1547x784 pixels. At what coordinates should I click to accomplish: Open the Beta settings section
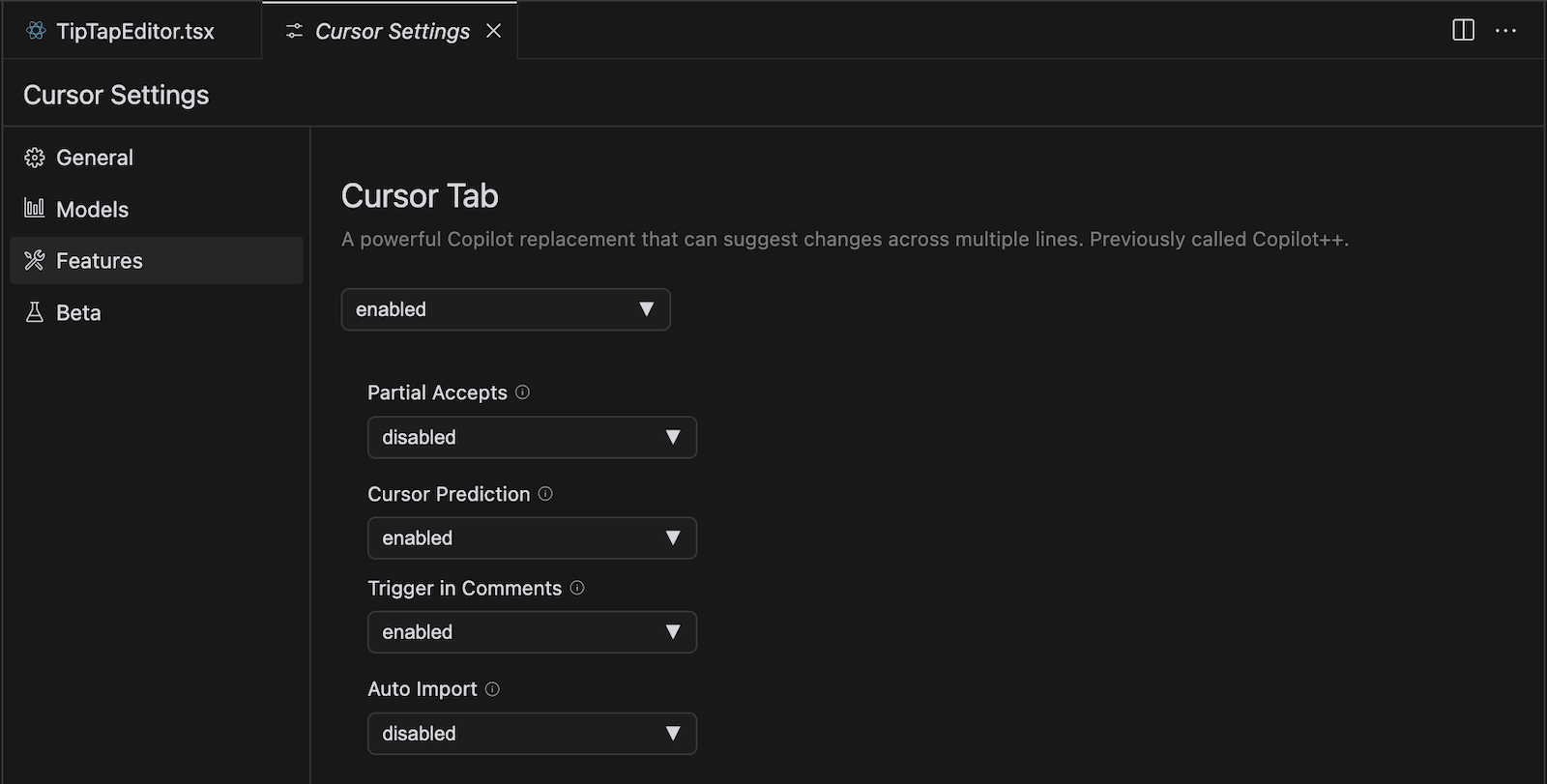[78, 313]
